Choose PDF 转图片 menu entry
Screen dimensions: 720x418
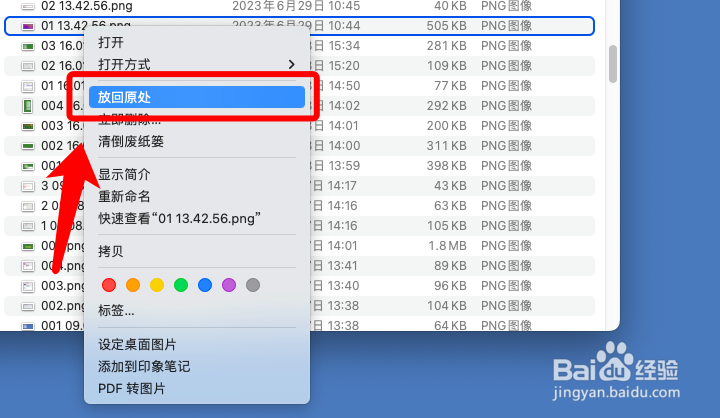coord(131,389)
